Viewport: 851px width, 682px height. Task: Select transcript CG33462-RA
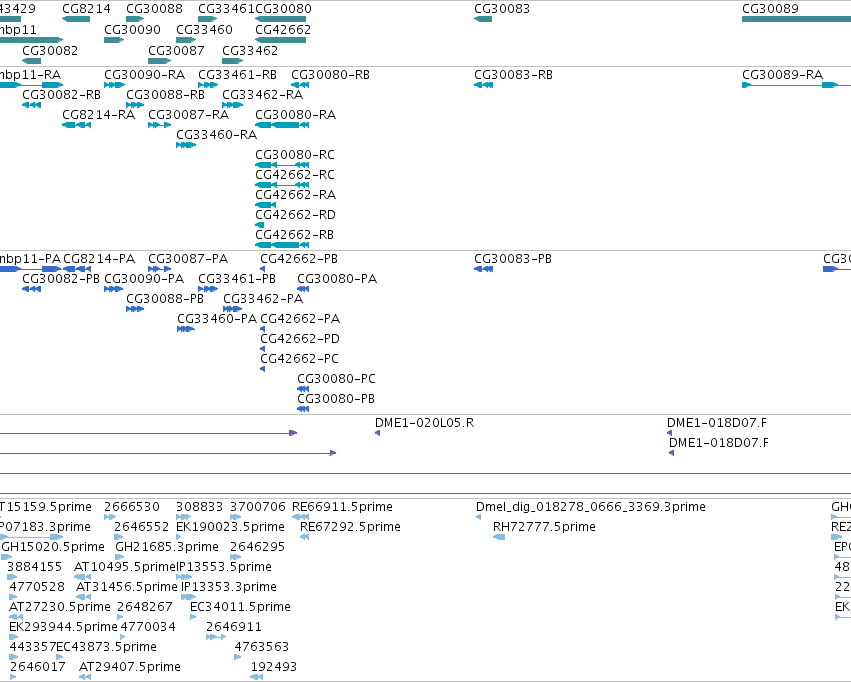click(263, 94)
